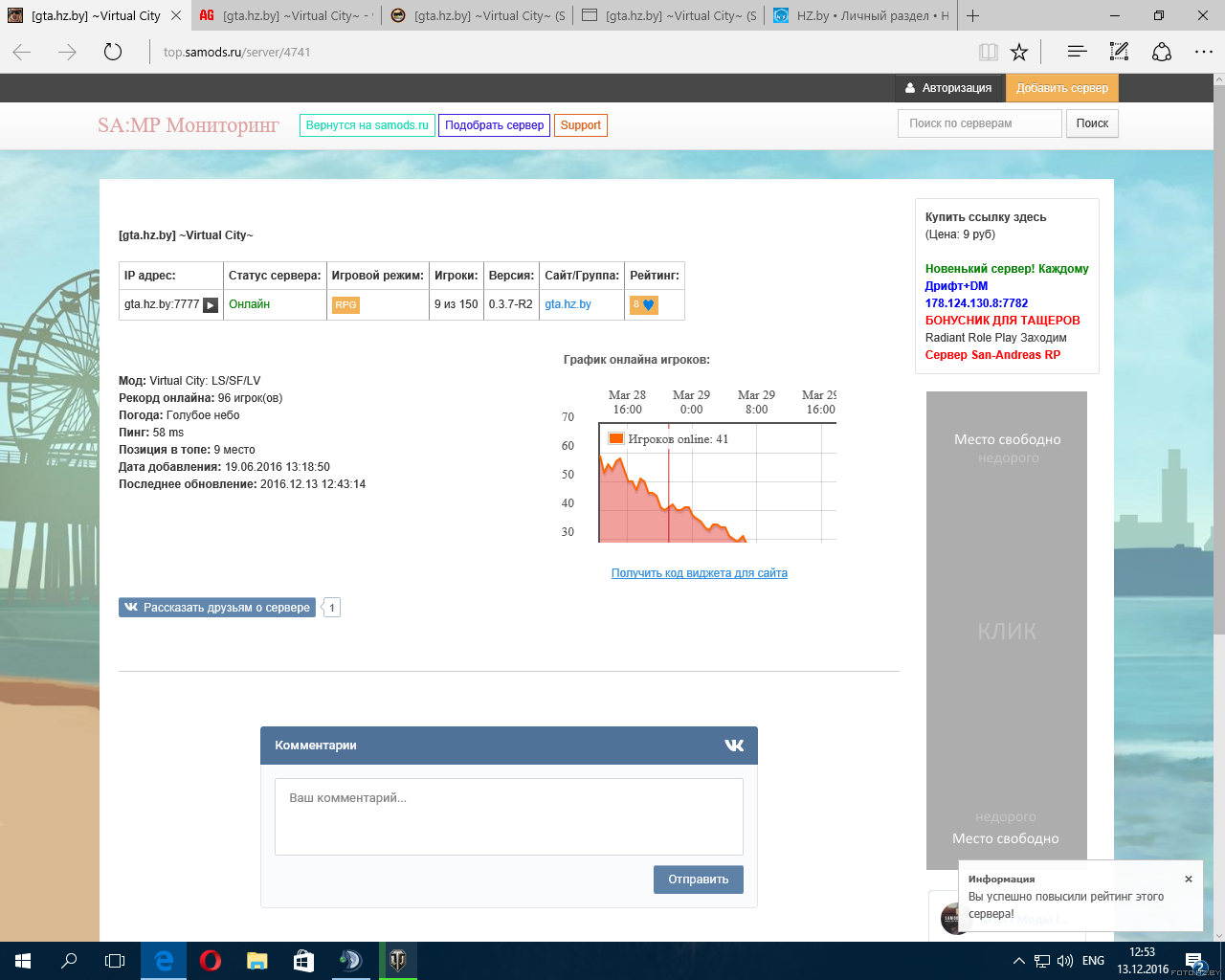Click Рассказать друзьям о сервере button
This screenshot has width=1225, height=980.
coord(217,608)
